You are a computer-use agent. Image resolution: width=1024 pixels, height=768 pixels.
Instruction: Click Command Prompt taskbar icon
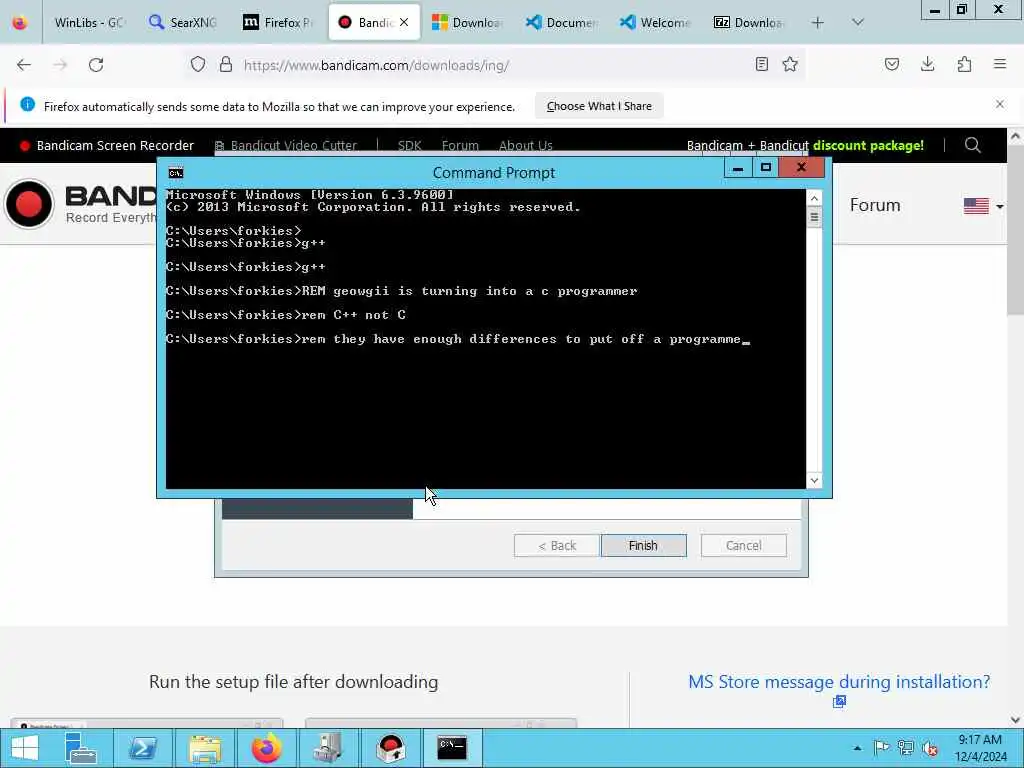(x=452, y=747)
